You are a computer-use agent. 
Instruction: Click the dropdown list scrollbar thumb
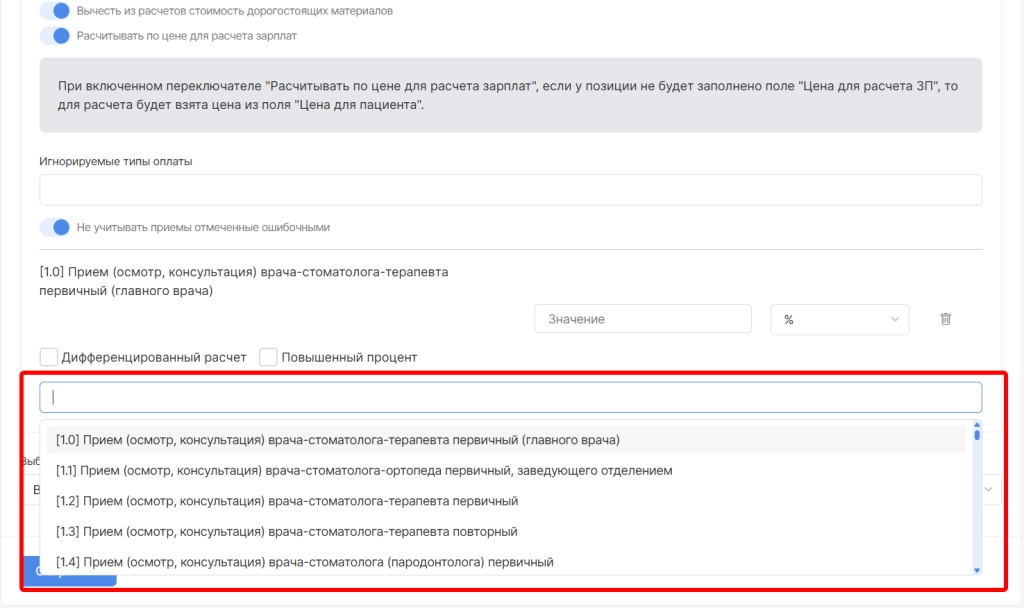click(977, 435)
